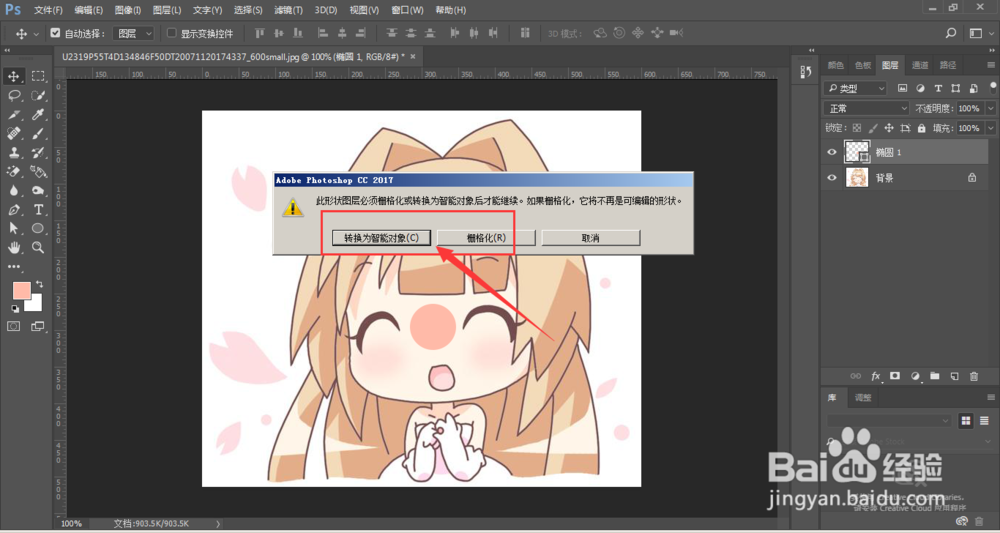Open the workspace switcher dropdown
The width and height of the screenshot is (1000, 533).
(980, 33)
